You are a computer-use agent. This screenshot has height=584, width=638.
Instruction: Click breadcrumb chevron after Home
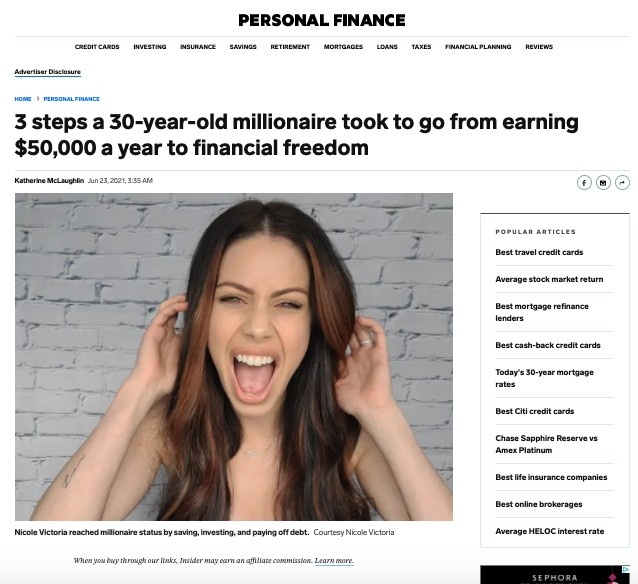coord(37,99)
